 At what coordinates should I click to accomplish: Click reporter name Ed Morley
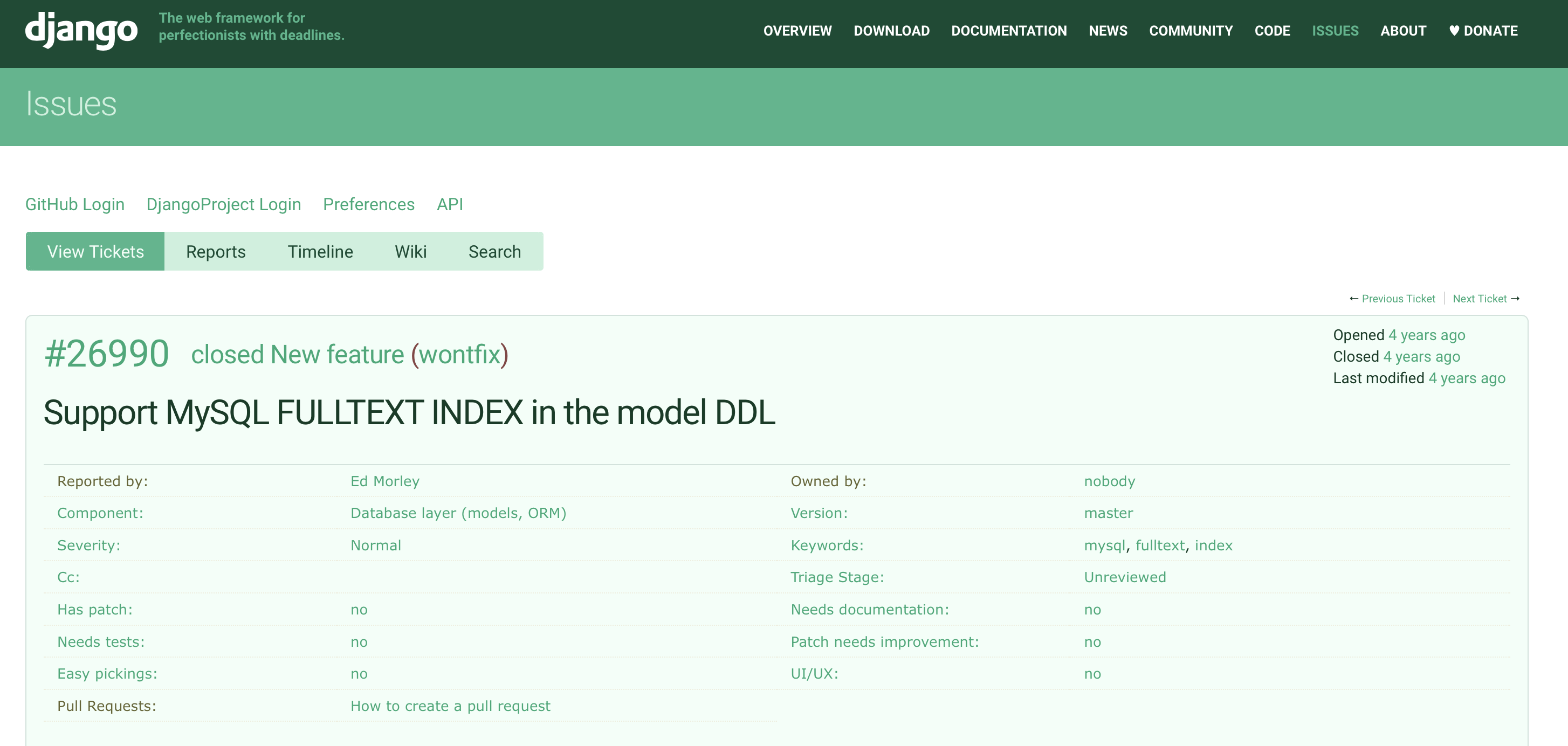pyautogui.click(x=384, y=481)
